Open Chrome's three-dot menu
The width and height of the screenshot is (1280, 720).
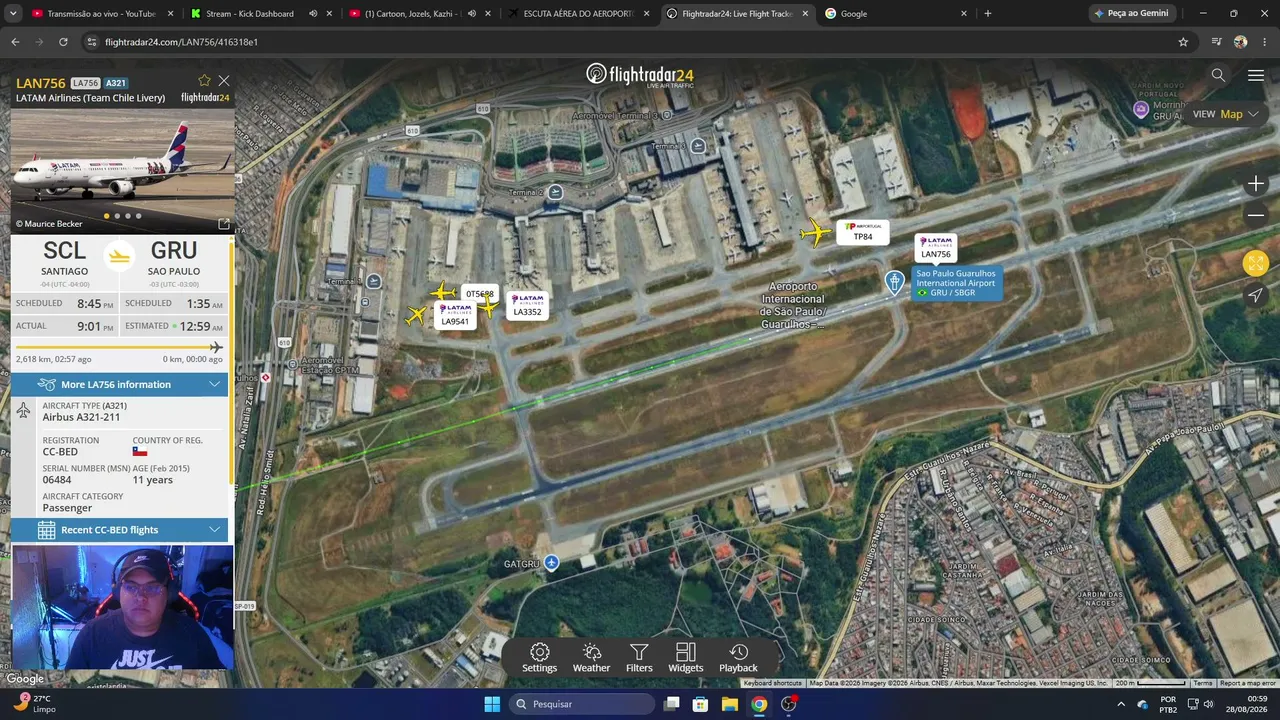tap(1263, 42)
